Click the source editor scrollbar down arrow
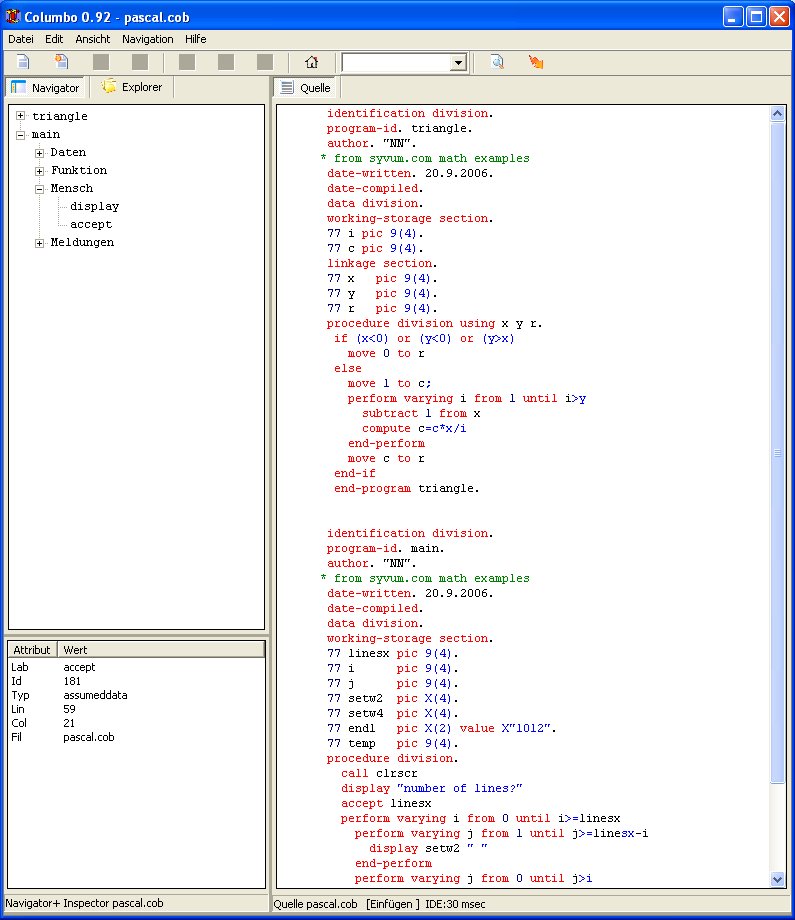The height and width of the screenshot is (920, 795). [778, 878]
